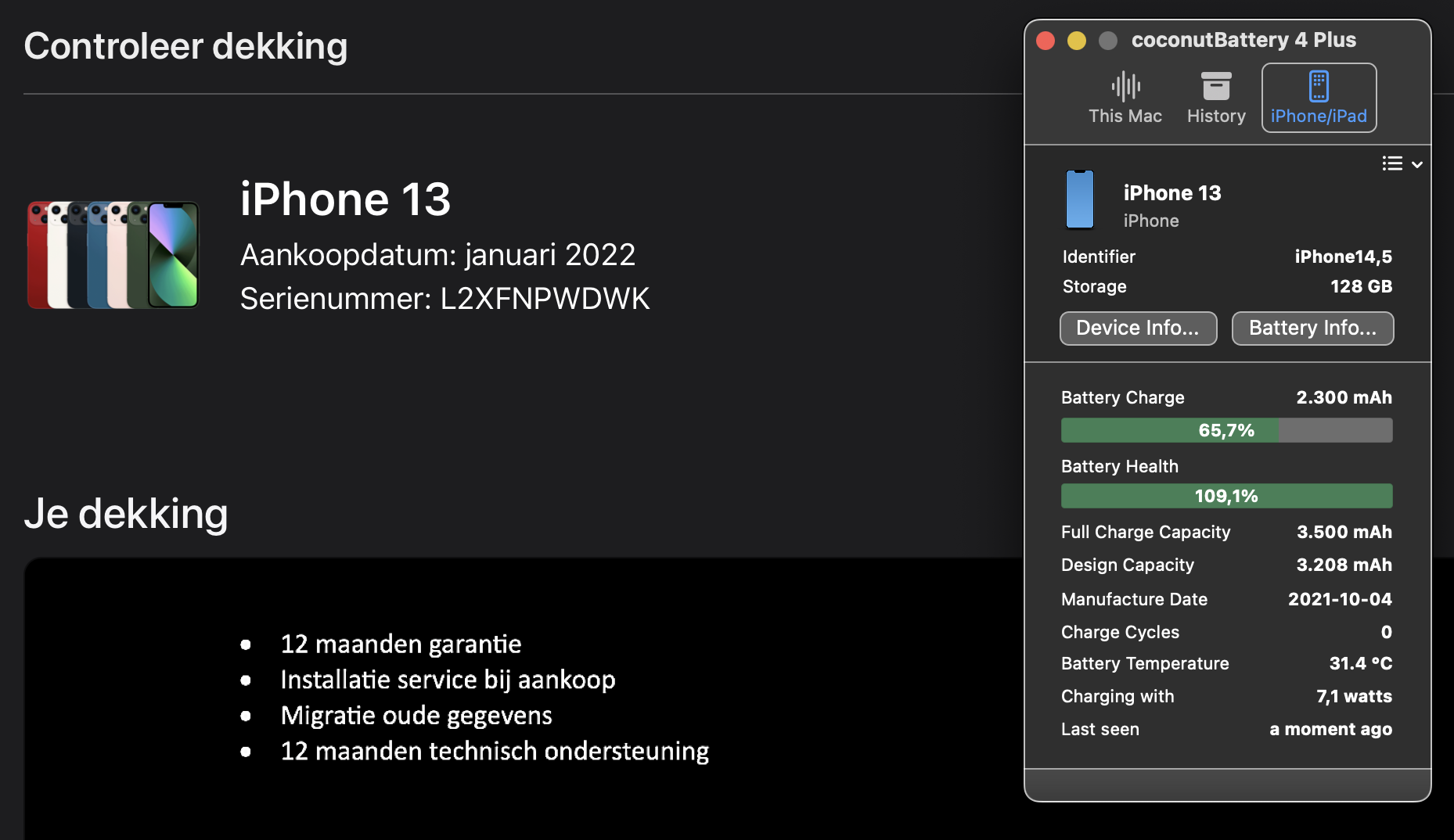Switch to the This Mac tab
The height and width of the screenshot is (840, 1454).
(1125, 99)
